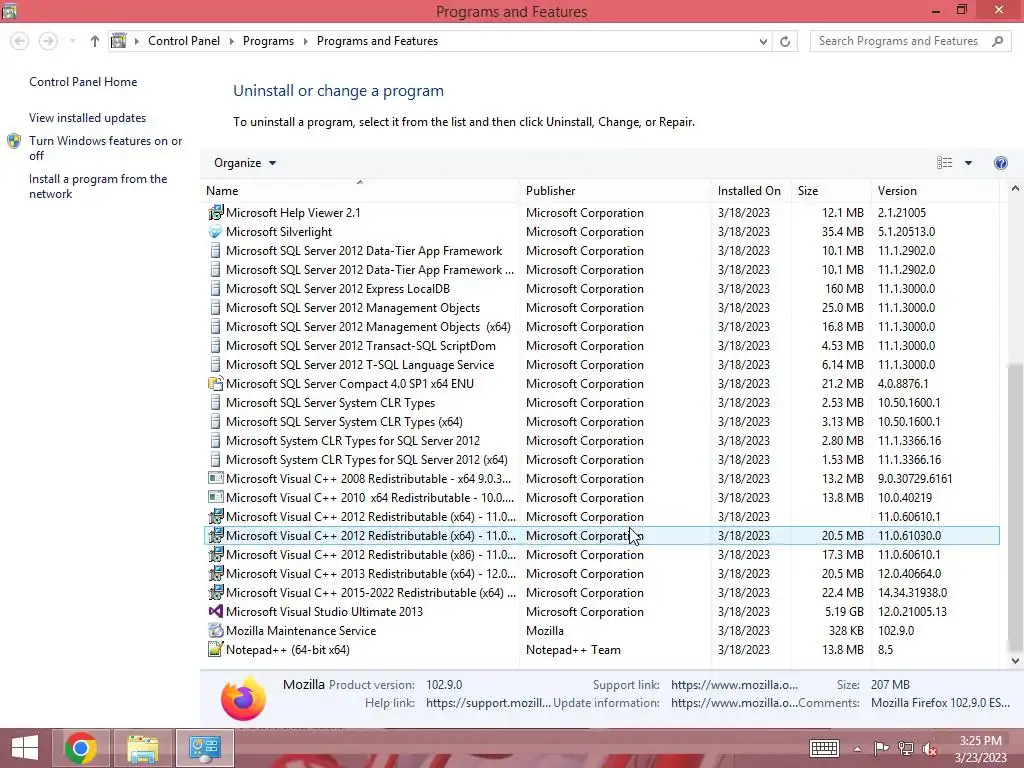Open Control Panel Home link
The height and width of the screenshot is (768, 1024).
pyautogui.click(x=83, y=82)
